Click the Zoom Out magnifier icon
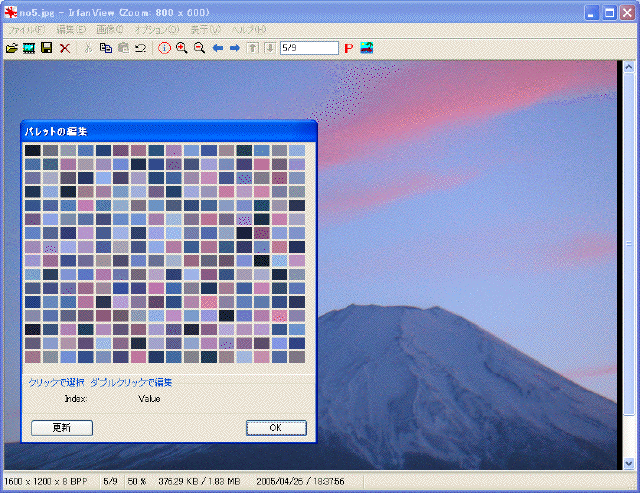This screenshot has width=640, height=493. pos(199,48)
